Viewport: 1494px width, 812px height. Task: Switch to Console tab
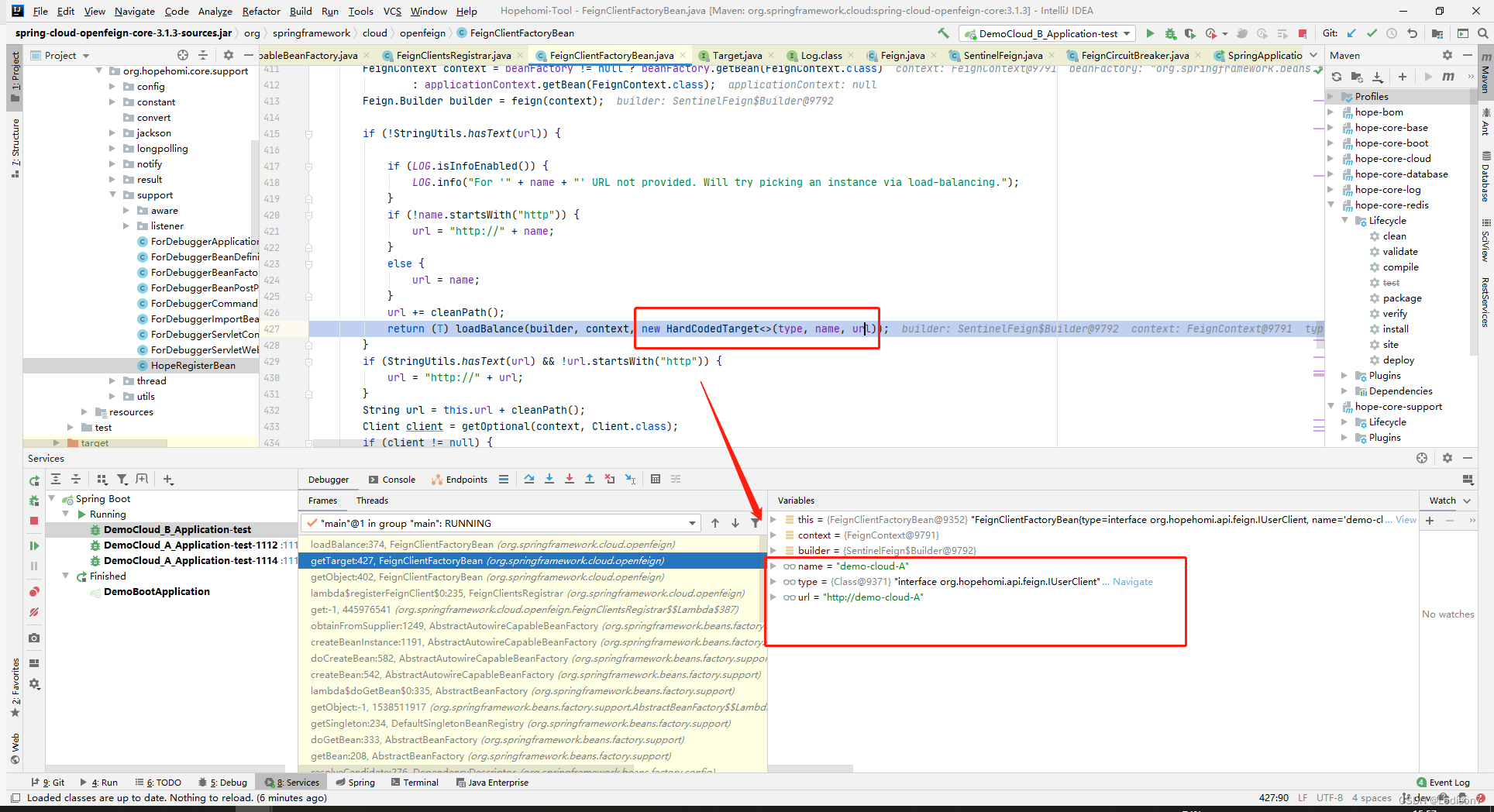tap(392, 480)
